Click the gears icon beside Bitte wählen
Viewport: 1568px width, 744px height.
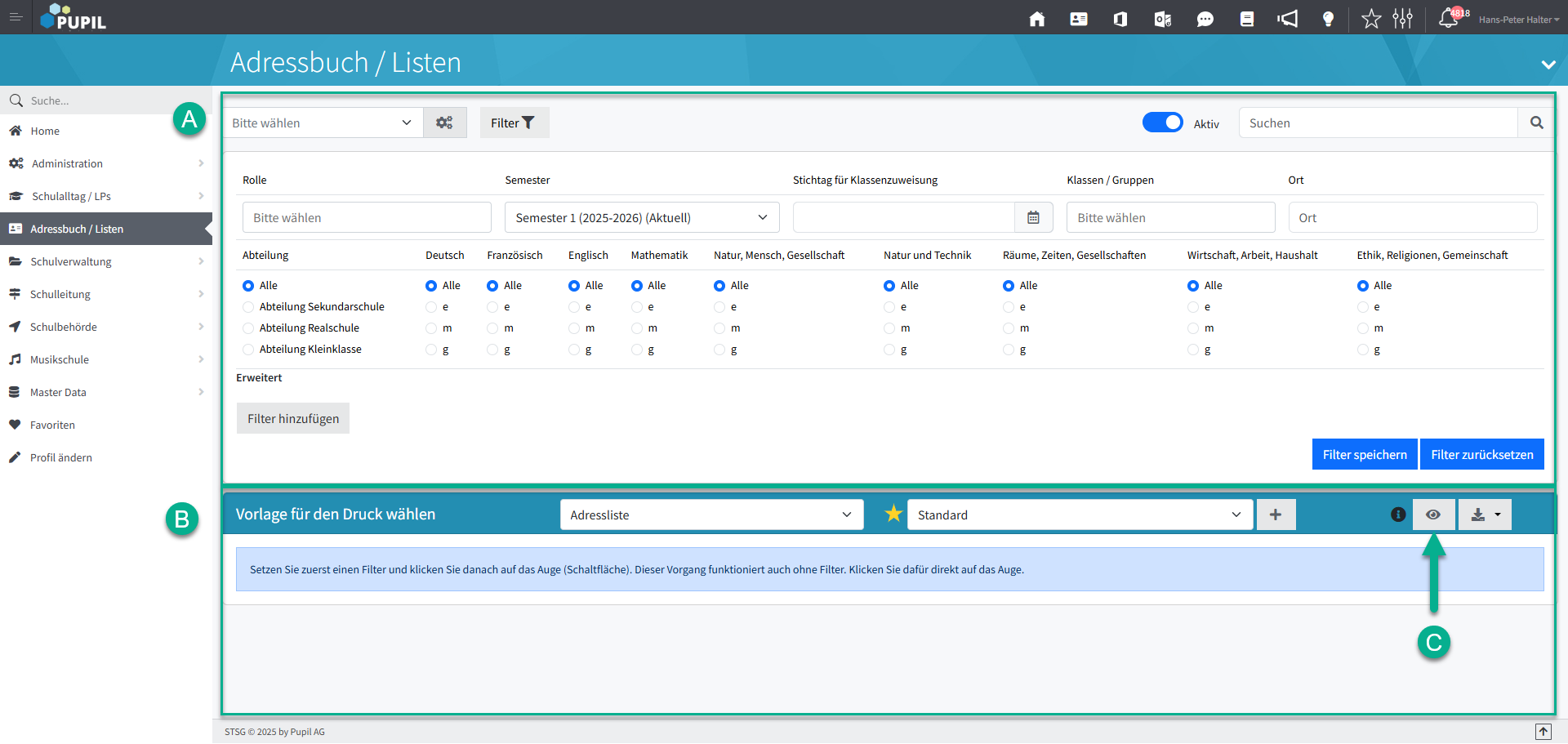click(444, 123)
